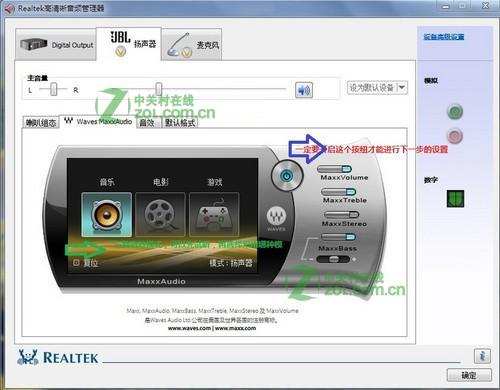The width and height of the screenshot is (500, 390).
Task: Click the 设为默认设备 button
Action: [x=372, y=88]
